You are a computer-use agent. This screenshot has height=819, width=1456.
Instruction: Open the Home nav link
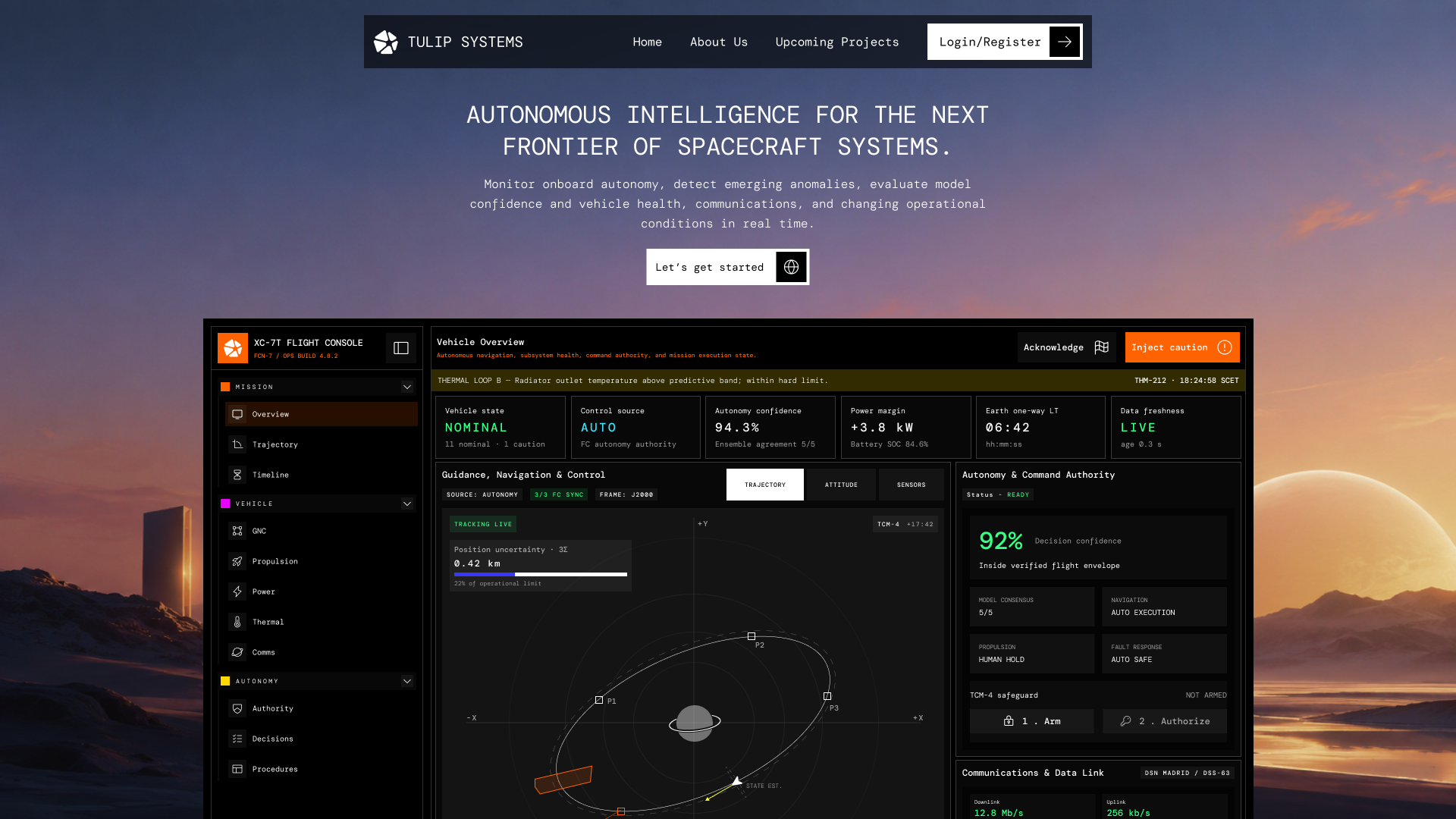click(648, 42)
